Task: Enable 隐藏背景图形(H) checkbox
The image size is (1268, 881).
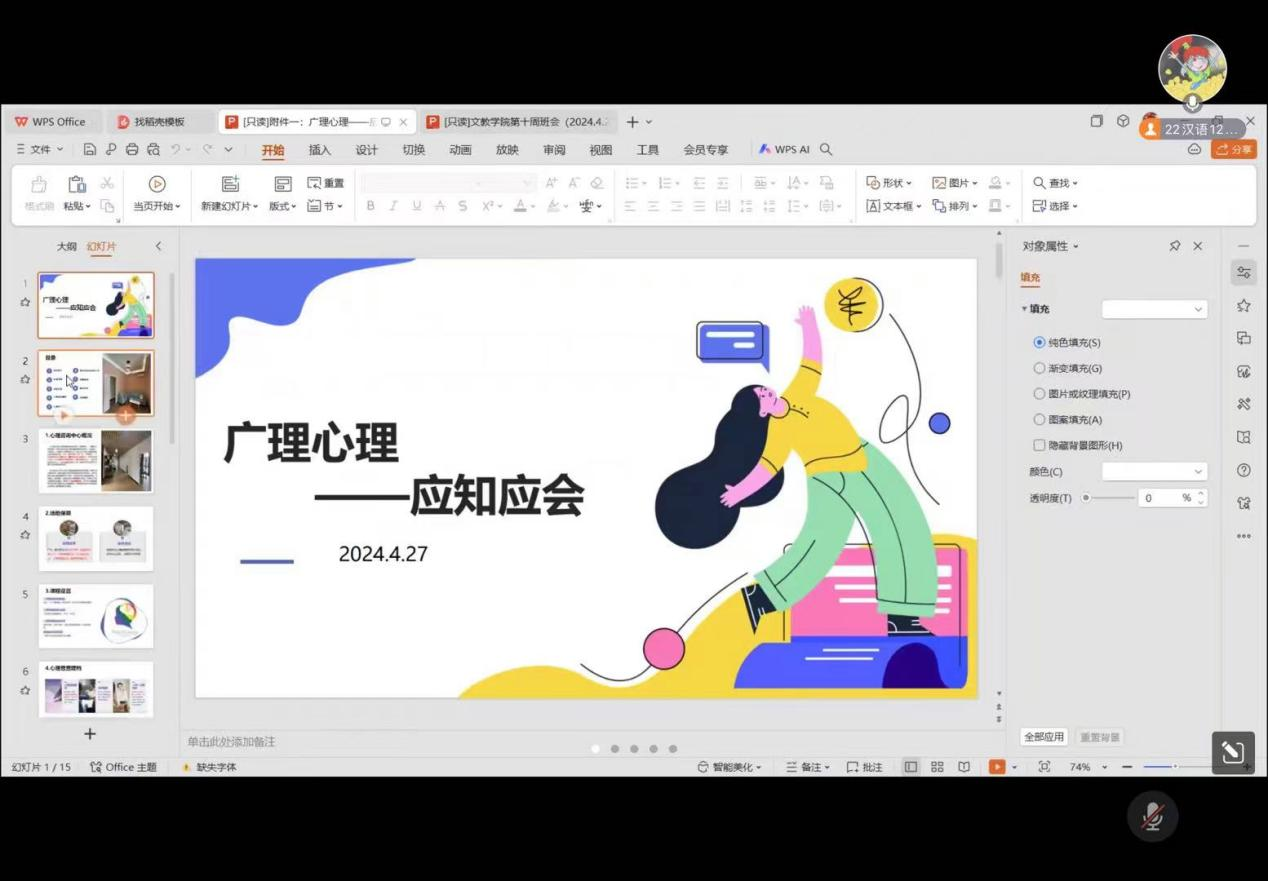Action: pos(1040,445)
